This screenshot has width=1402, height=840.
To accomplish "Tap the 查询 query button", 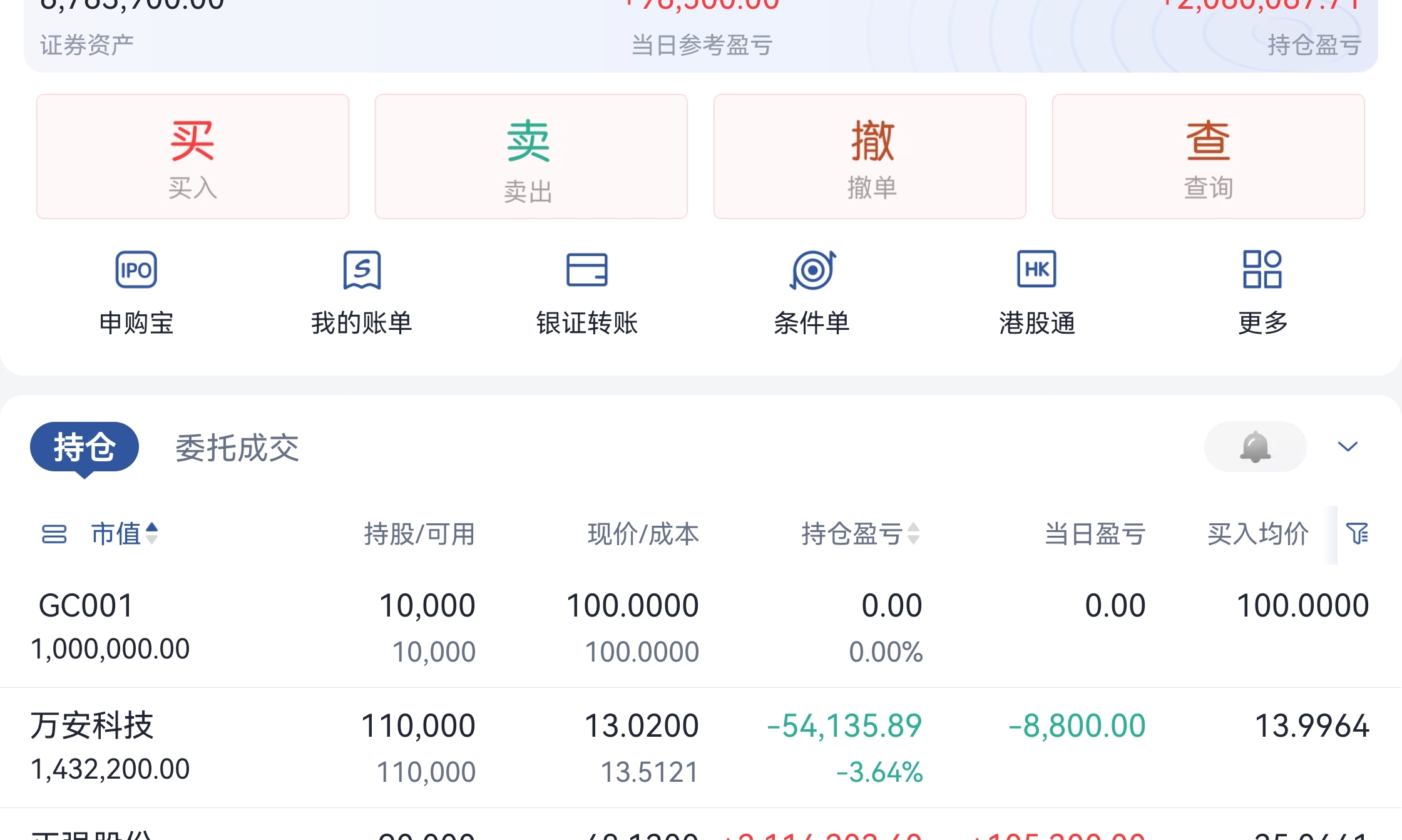I will tap(1208, 156).
